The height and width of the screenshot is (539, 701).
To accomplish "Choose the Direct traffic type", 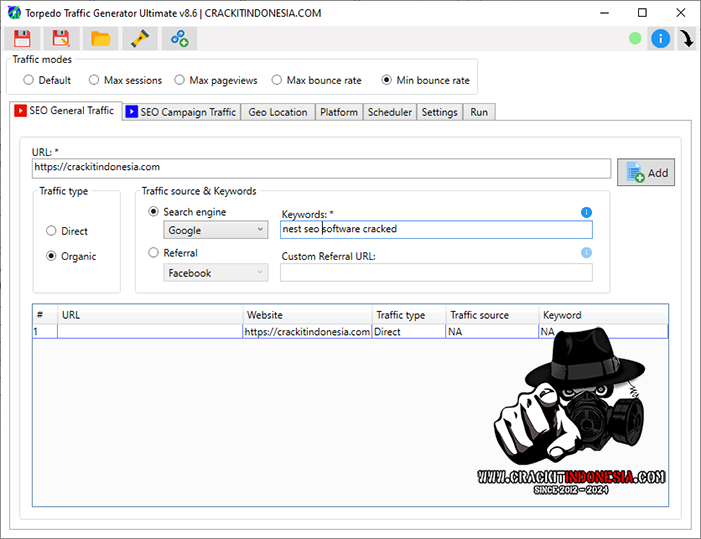I will tap(51, 231).
